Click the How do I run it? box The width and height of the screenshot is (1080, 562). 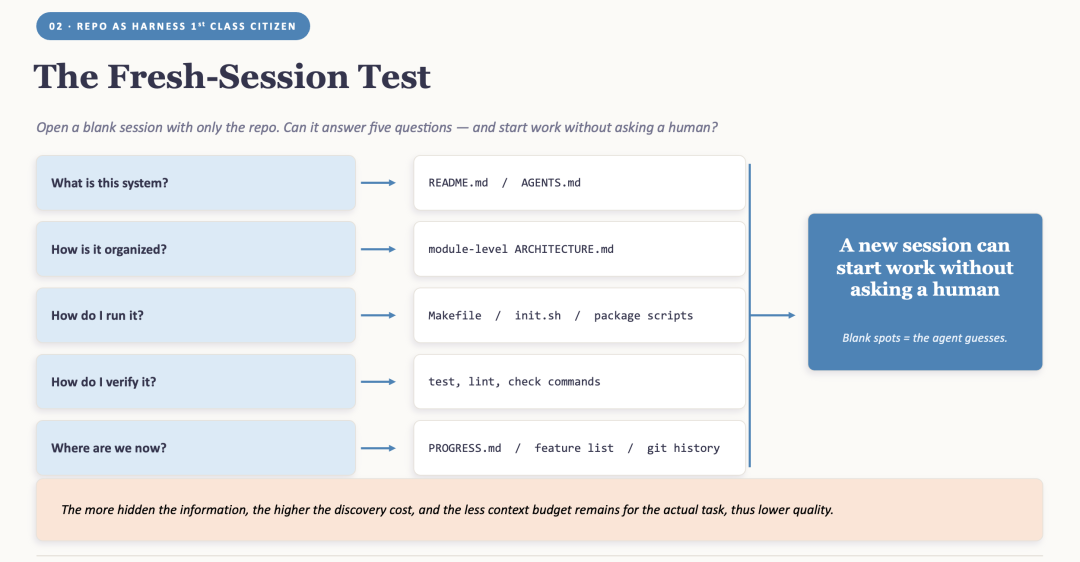(x=196, y=315)
